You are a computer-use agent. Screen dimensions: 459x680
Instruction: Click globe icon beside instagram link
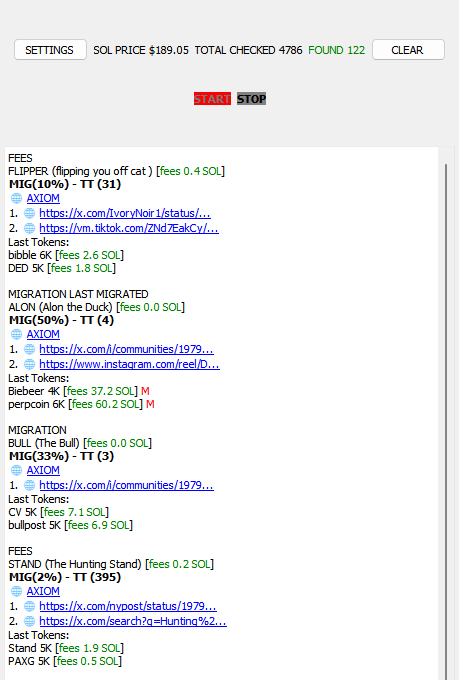(30, 364)
